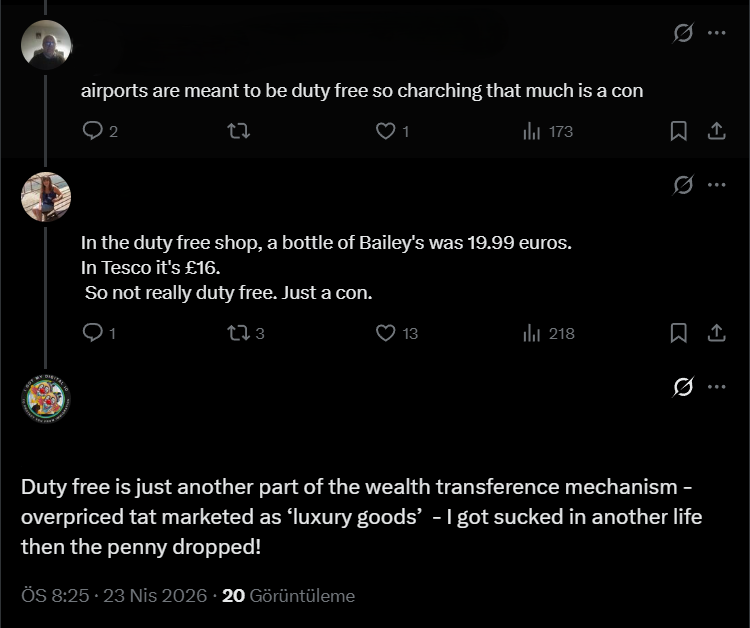Bookmark the Bailey's price tweet

tap(678, 333)
